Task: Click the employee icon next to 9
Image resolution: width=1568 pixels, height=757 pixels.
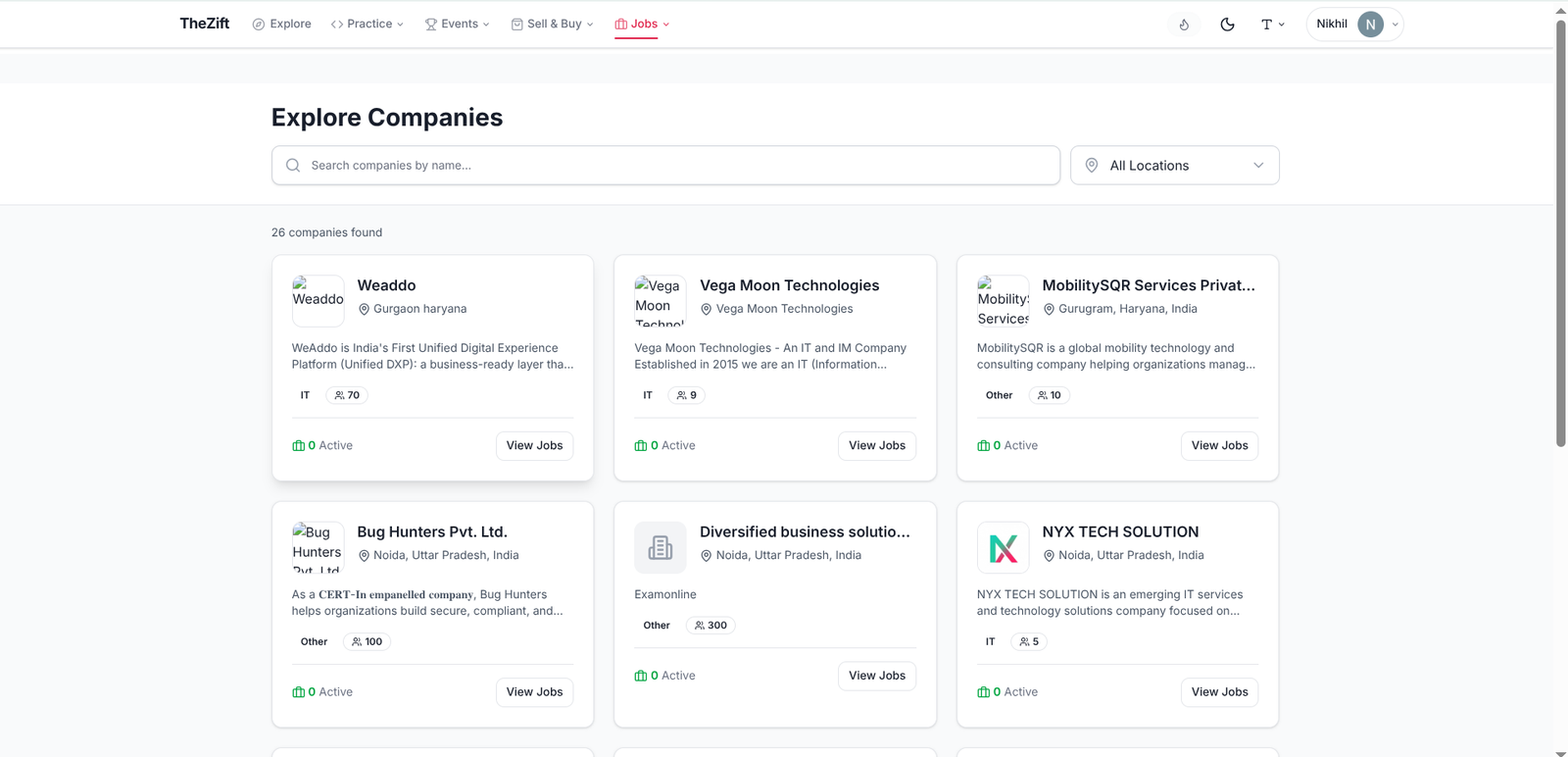Action: tap(681, 395)
